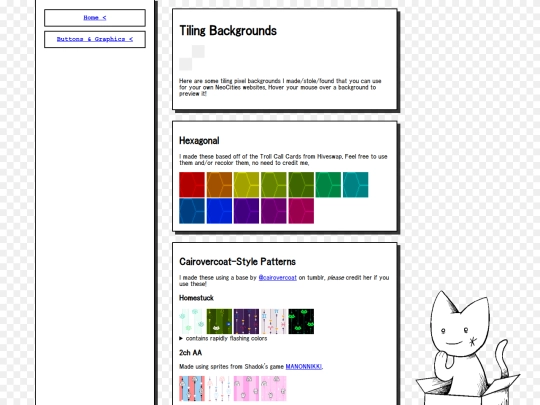Pick the white 2ch AA pattern thumbnail
The width and height of the screenshot is (540, 405).
(x=219, y=388)
